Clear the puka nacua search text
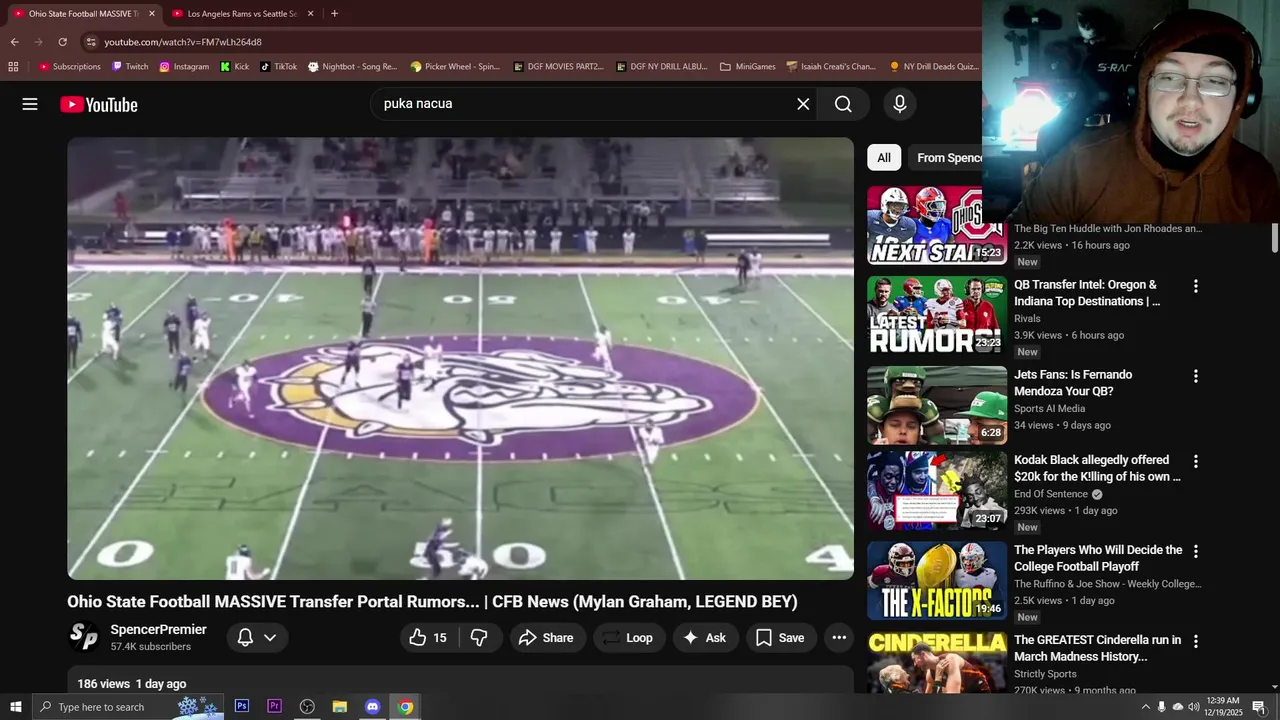The image size is (1280, 720). [x=803, y=104]
